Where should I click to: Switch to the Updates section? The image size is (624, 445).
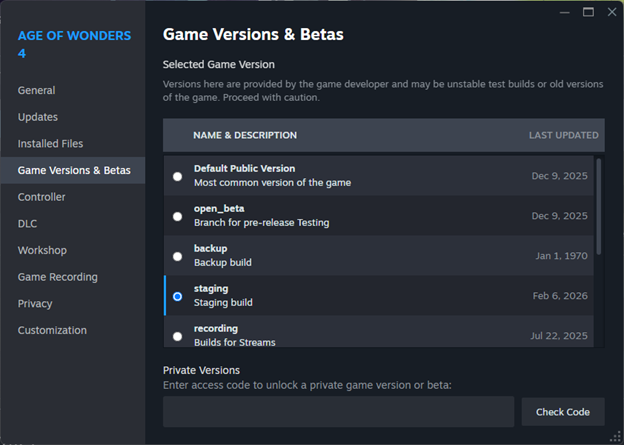click(38, 117)
